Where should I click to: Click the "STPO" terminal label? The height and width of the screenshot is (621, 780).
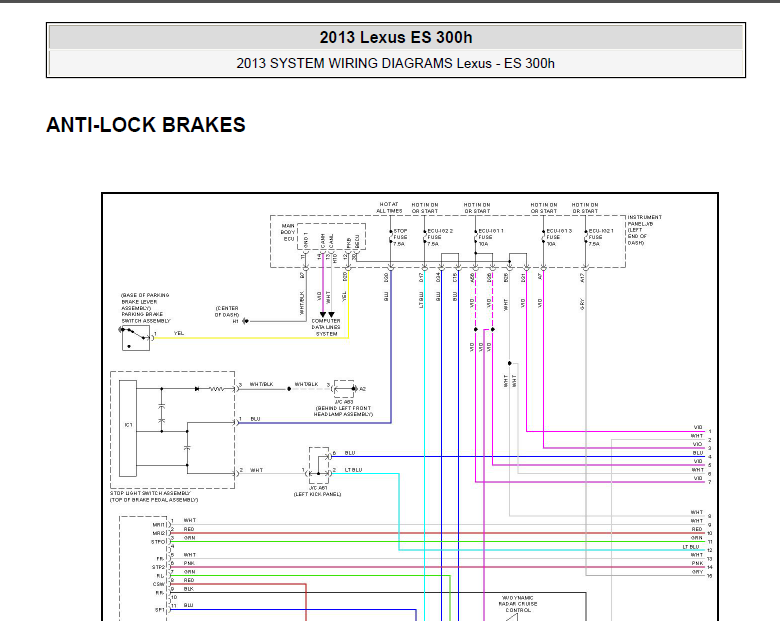tap(158, 541)
